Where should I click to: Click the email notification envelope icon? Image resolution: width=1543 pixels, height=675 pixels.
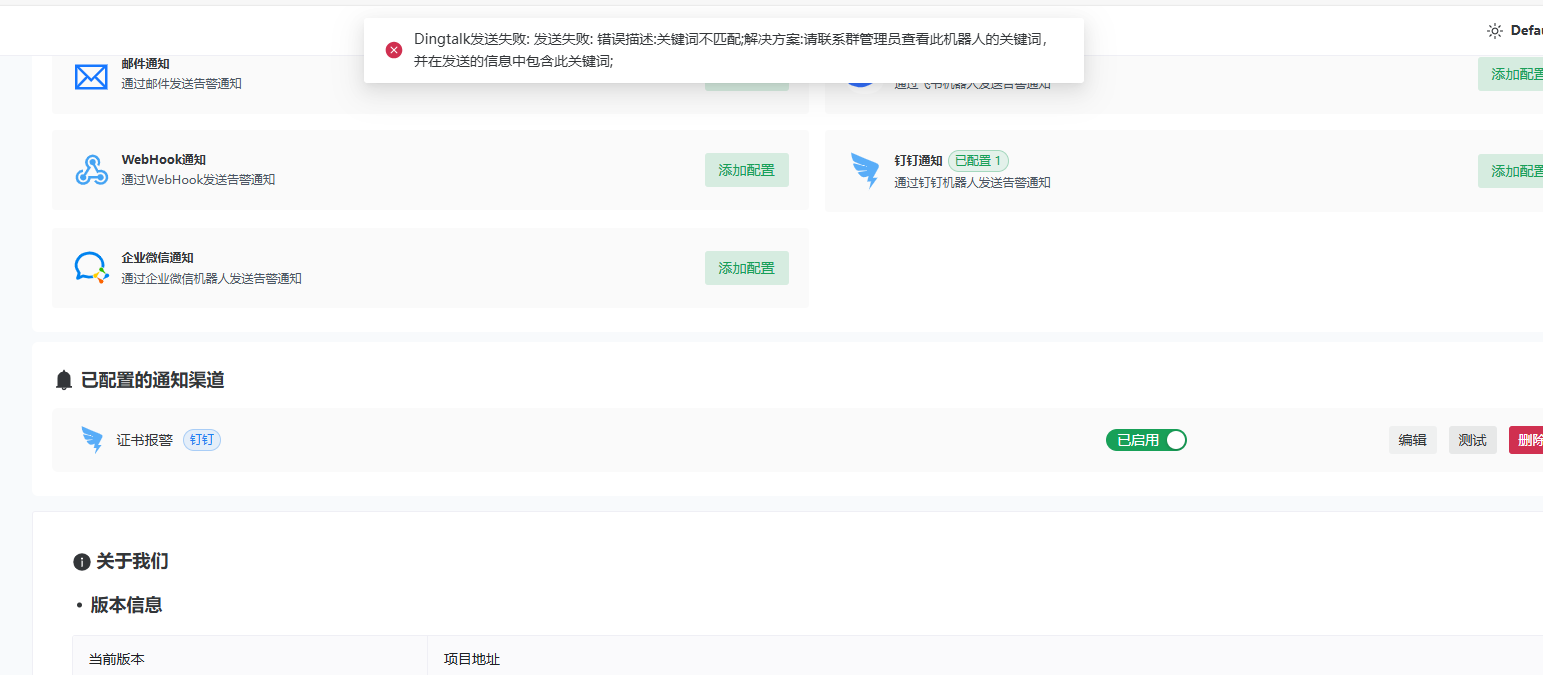click(x=91, y=76)
